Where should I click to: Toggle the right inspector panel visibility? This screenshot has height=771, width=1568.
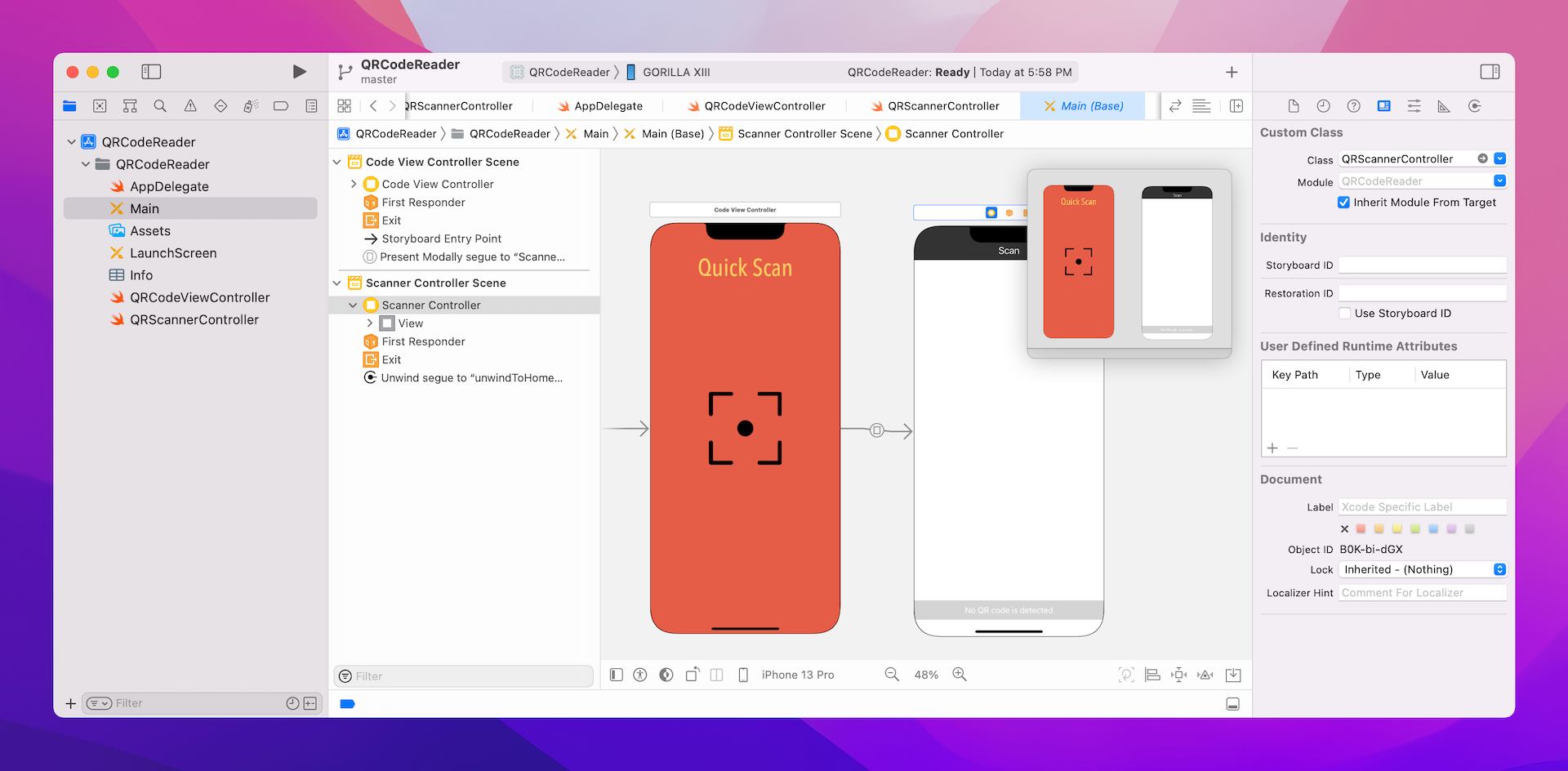point(1490,72)
